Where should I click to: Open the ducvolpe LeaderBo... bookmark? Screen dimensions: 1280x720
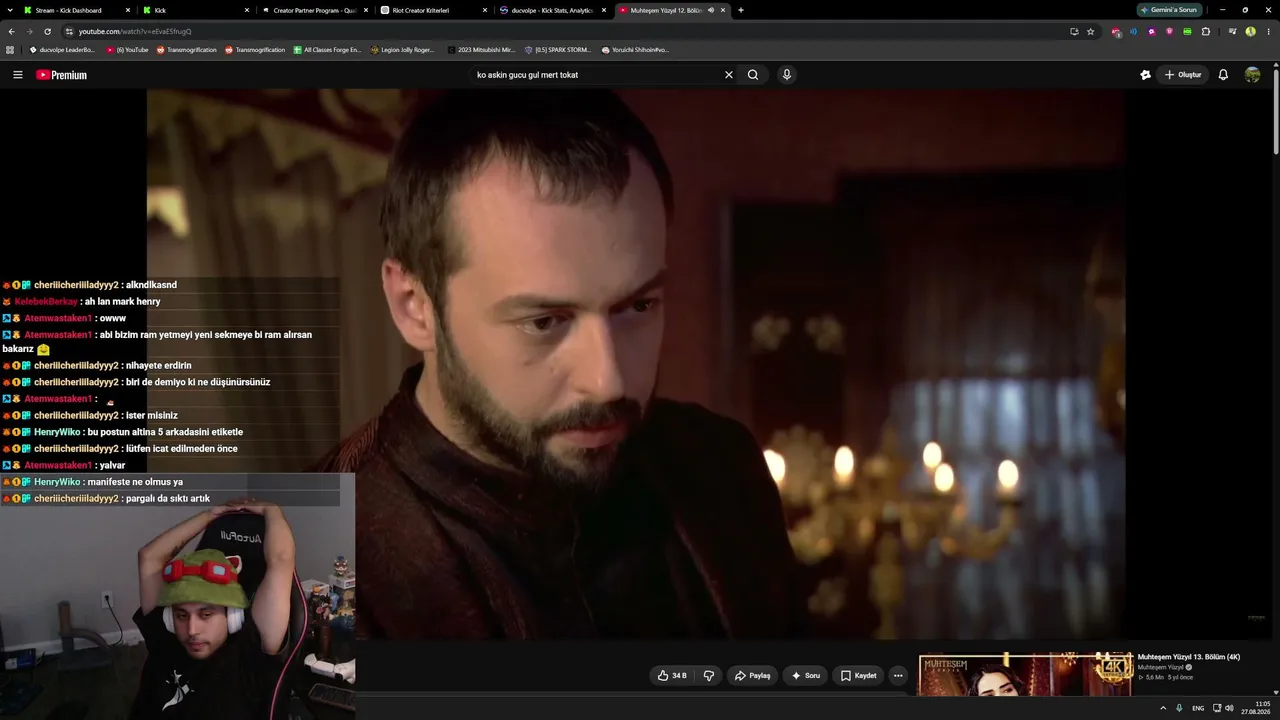(62, 49)
